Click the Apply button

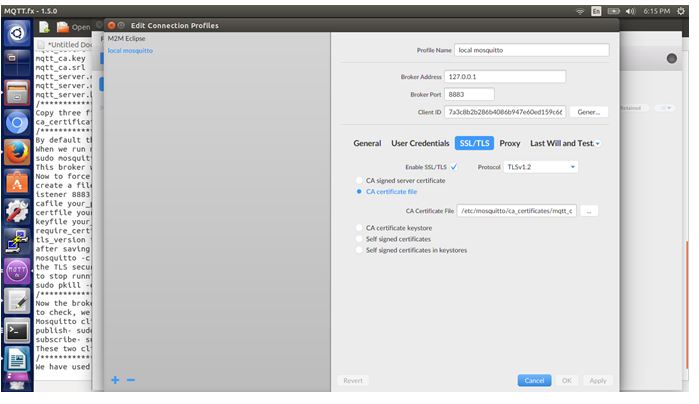(x=598, y=380)
